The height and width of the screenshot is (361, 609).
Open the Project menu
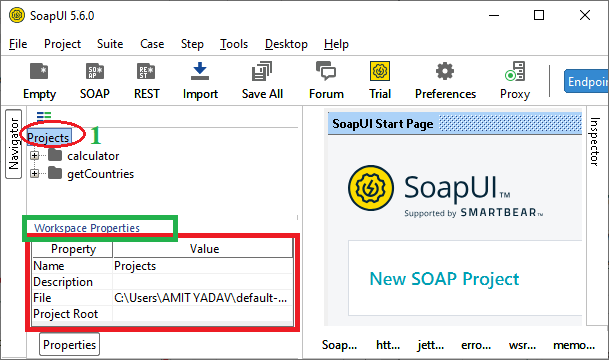click(62, 44)
